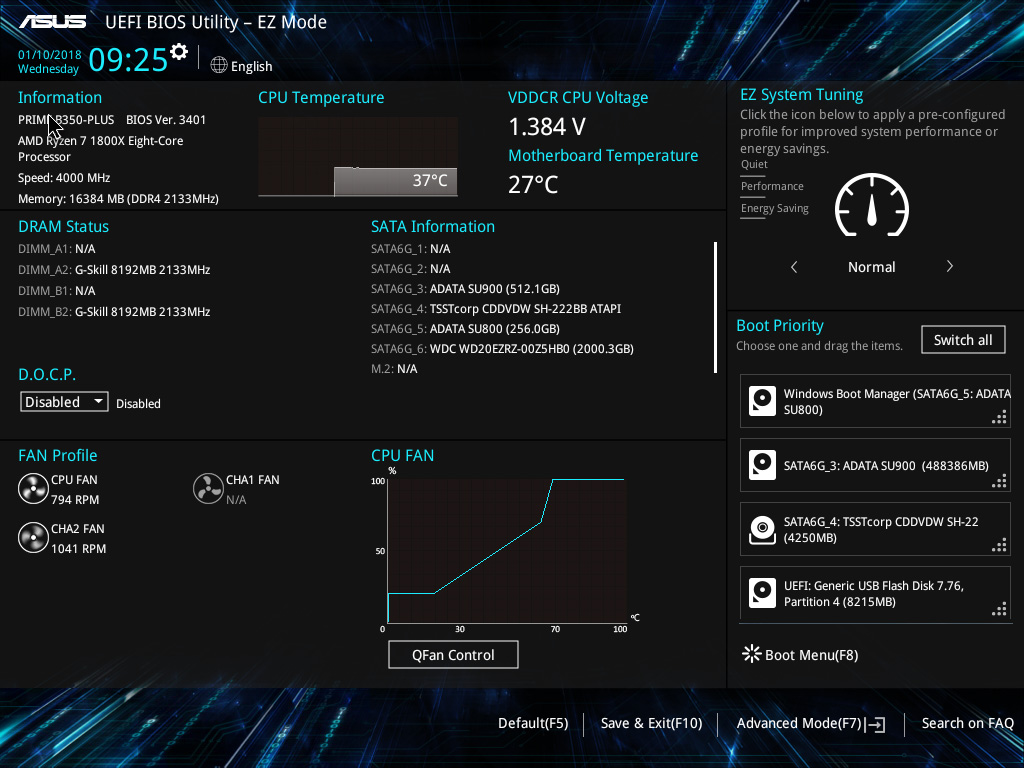1024x768 pixels.
Task: Click Memory: 16384 MB (DDR4 2133MHz) text
Action: click(x=118, y=199)
